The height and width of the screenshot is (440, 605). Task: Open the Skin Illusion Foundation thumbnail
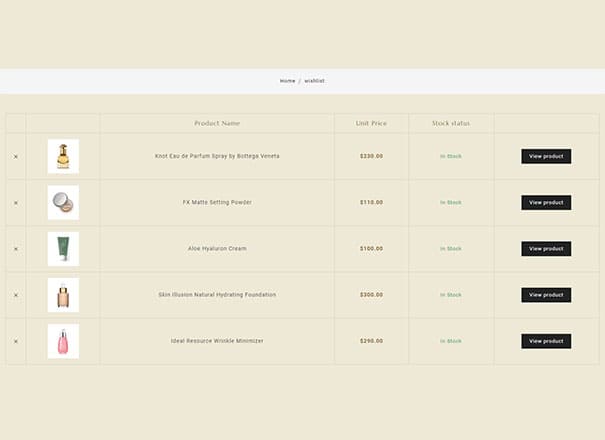(x=63, y=295)
